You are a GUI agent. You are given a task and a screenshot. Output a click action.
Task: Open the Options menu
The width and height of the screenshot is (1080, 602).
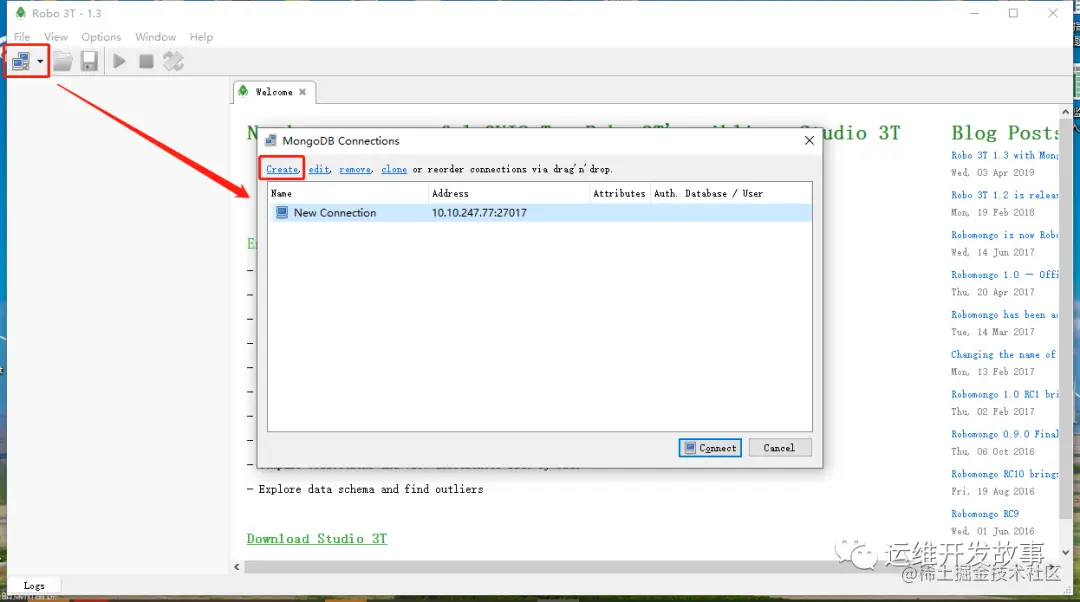pos(101,37)
